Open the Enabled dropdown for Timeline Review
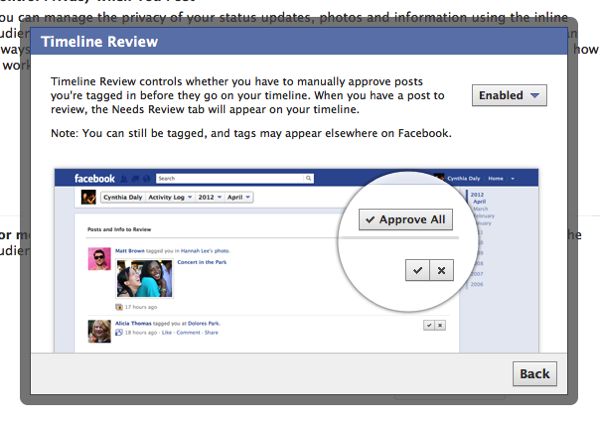 point(509,95)
